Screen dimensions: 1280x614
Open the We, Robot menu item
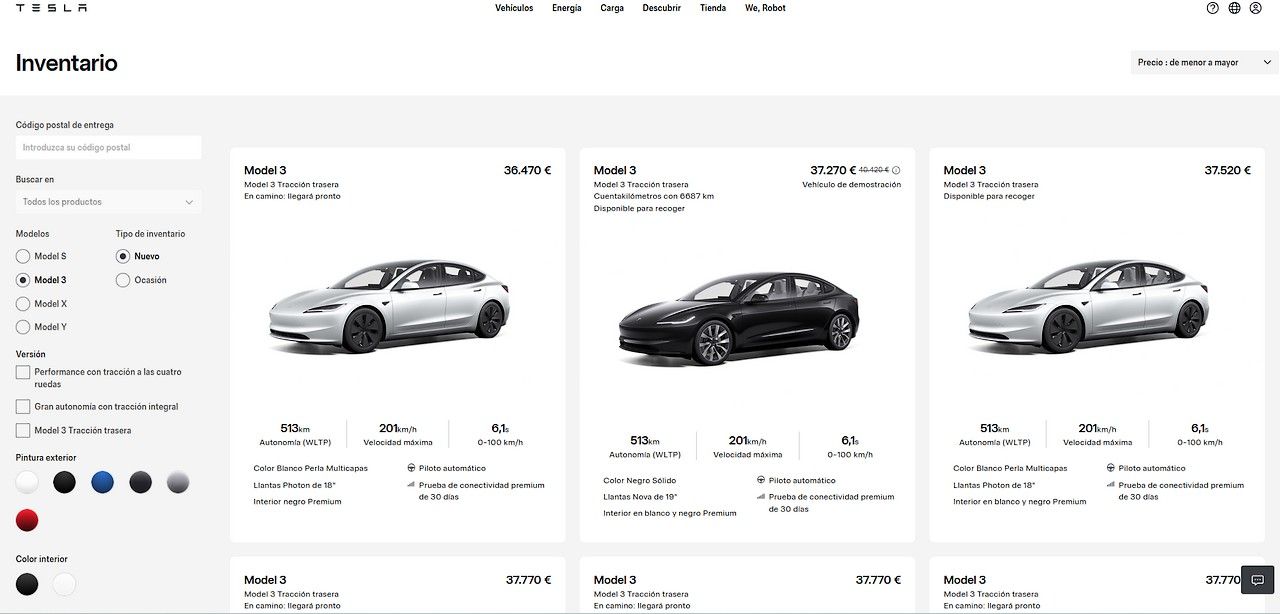tap(765, 8)
